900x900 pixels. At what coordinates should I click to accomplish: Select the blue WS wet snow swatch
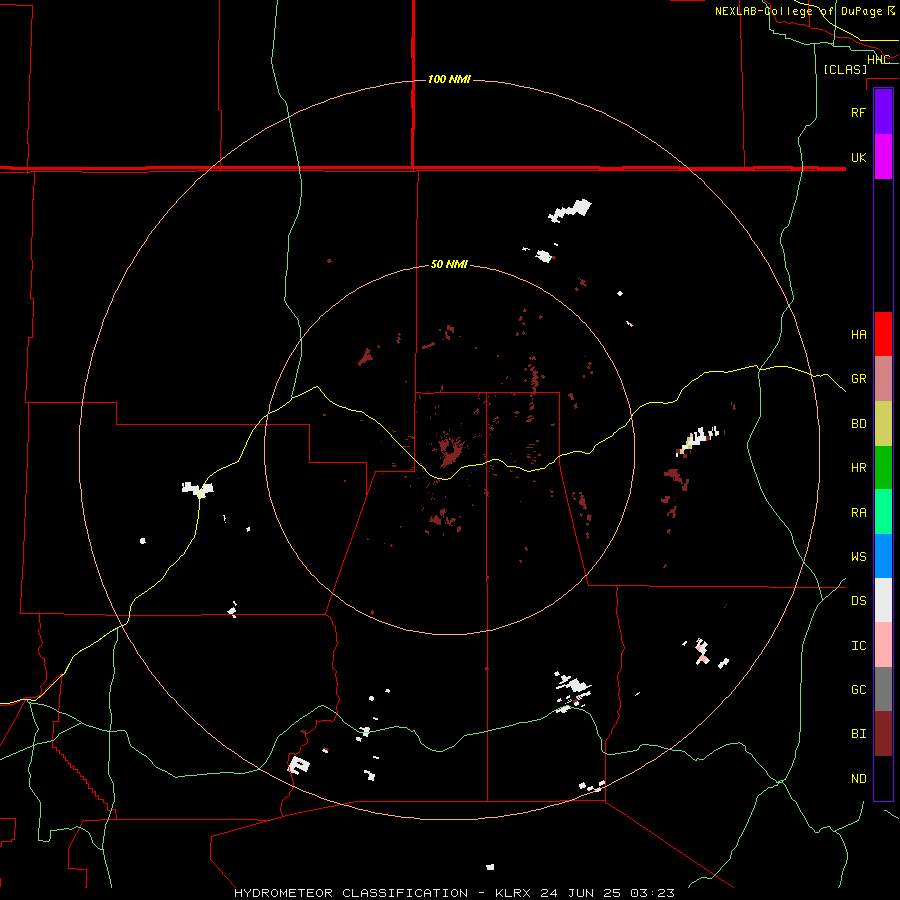click(x=883, y=556)
